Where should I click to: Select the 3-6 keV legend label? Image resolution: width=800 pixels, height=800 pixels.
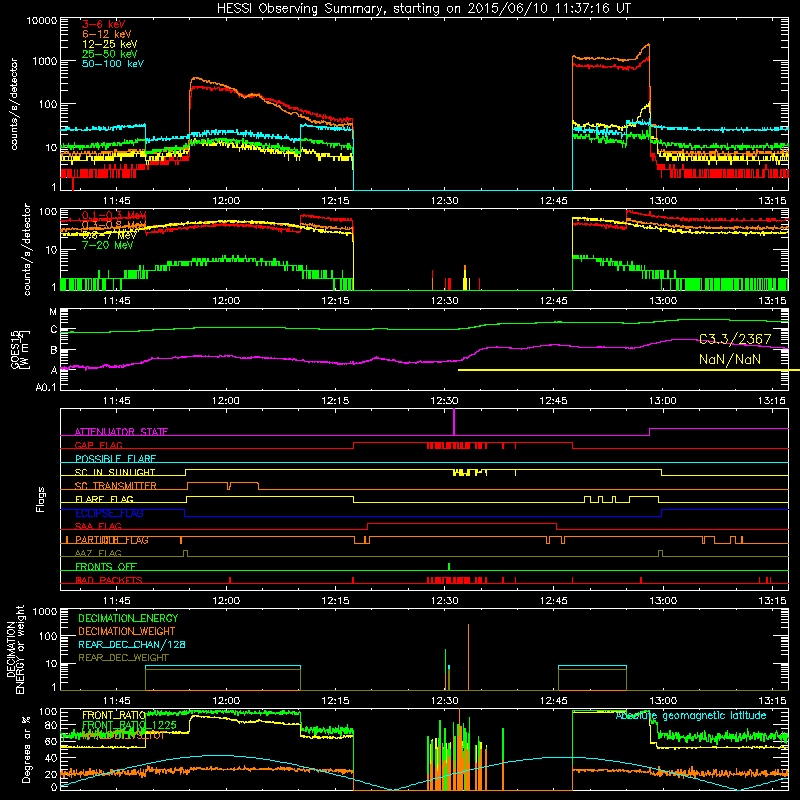tap(104, 24)
